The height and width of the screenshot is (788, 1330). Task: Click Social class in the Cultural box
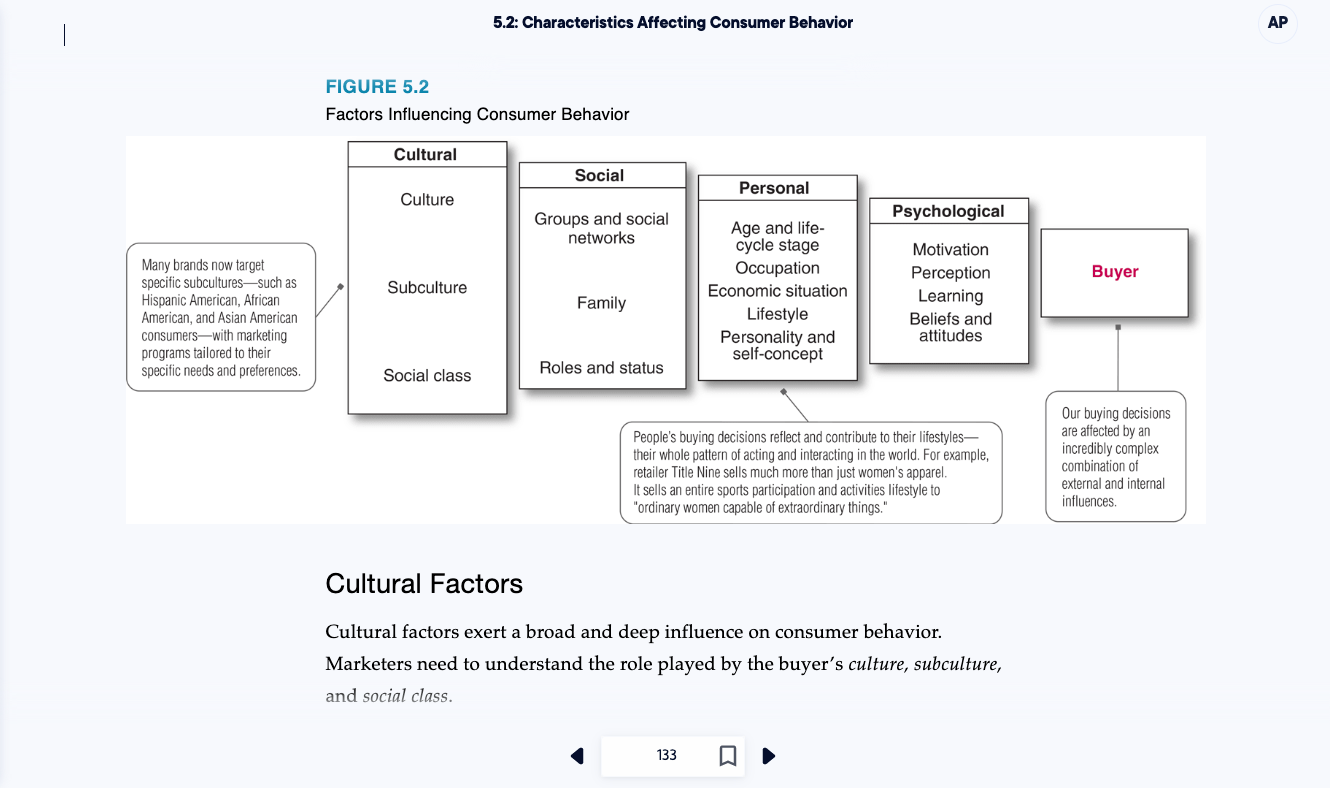[x=427, y=376]
